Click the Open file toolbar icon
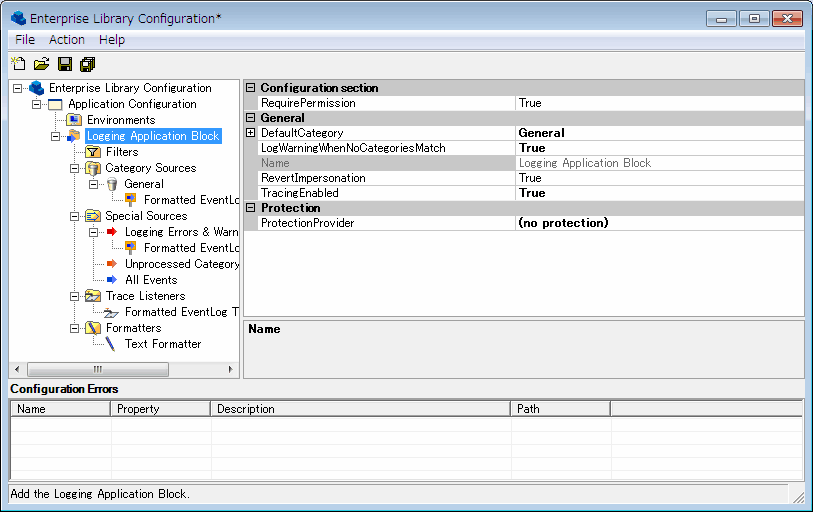Viewport: 813px width, 512px height. 41,65
